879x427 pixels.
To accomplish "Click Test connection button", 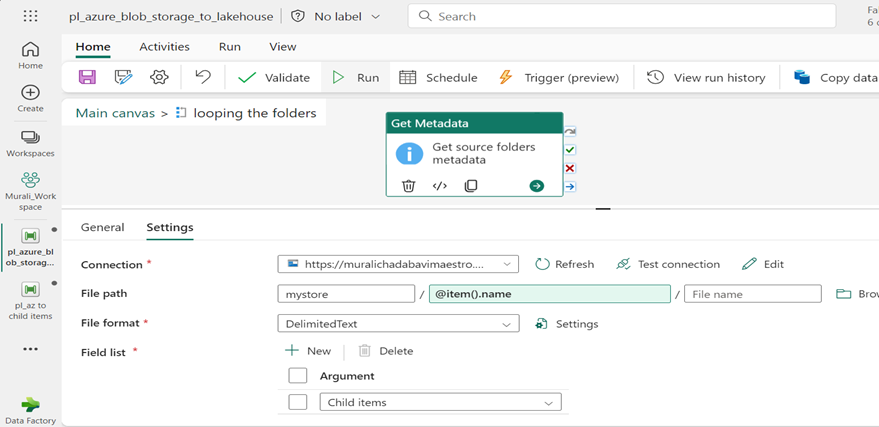I will point(667,264).
